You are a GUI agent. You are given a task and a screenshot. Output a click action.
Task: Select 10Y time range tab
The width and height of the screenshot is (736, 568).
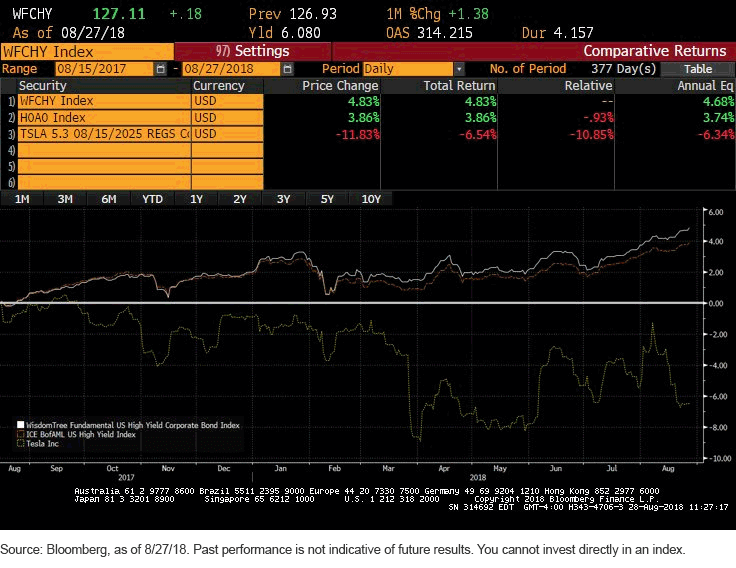coord(371,199)
